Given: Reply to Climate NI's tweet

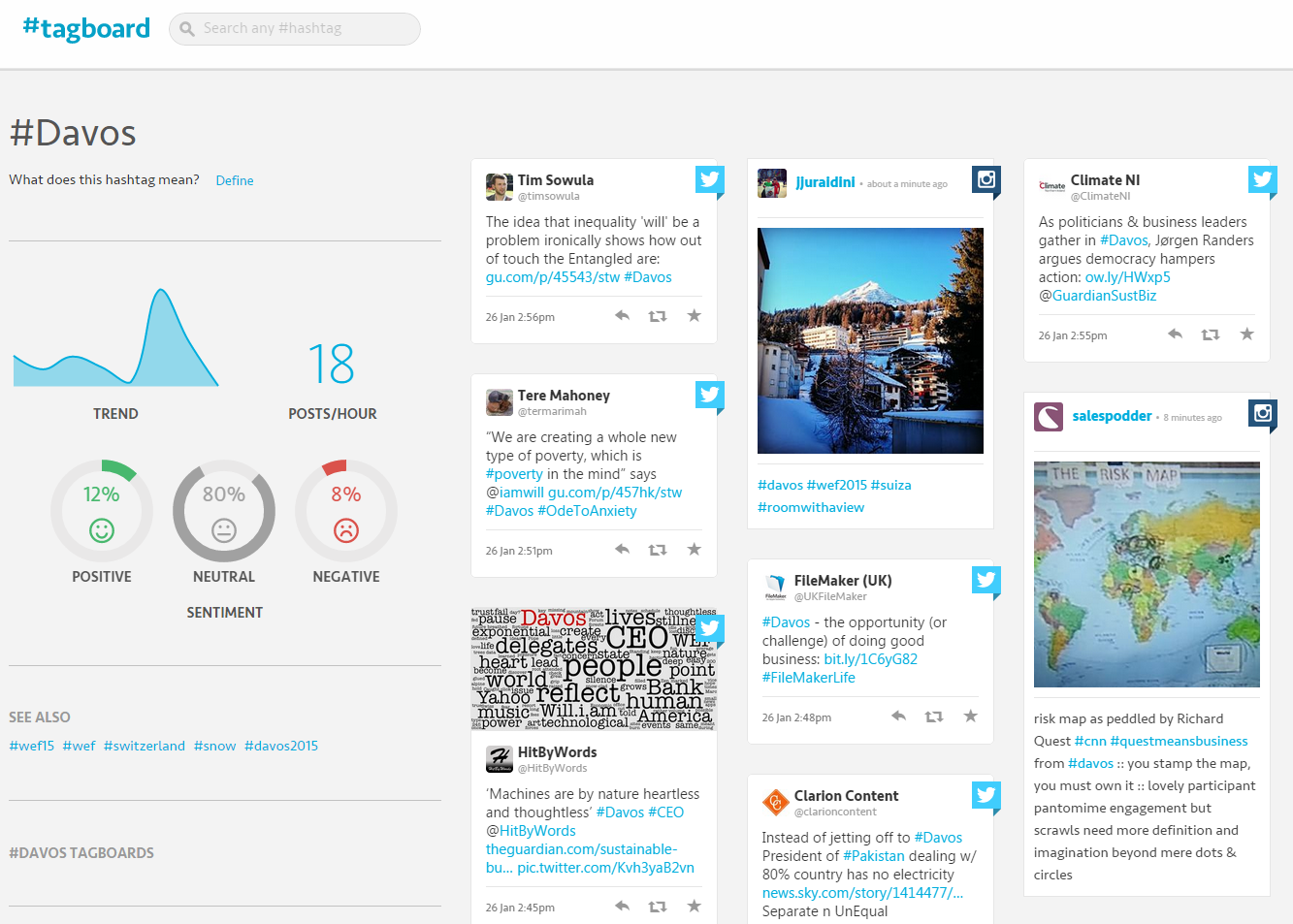Looking at the screenshot, I should [x=1176, y=335].
